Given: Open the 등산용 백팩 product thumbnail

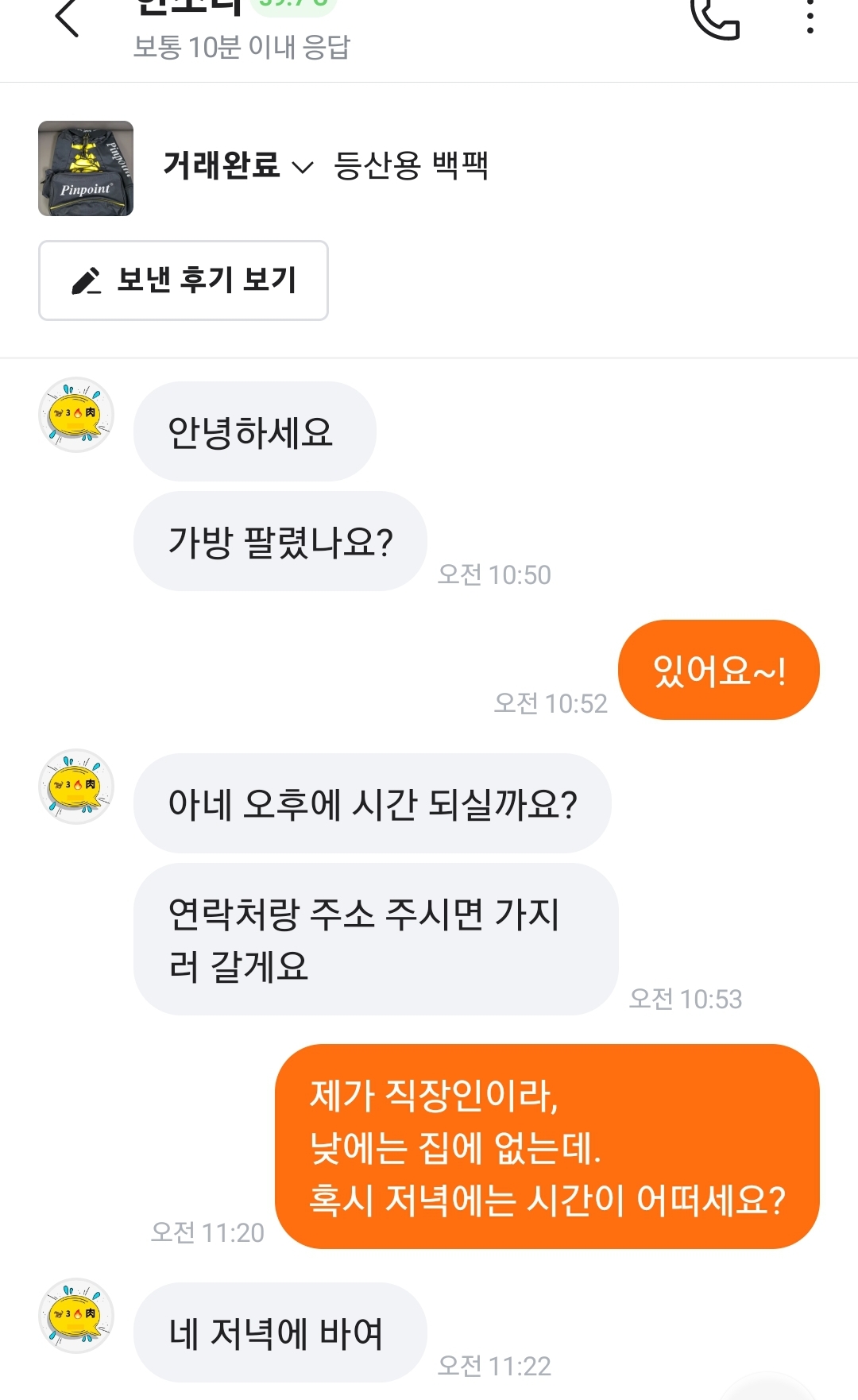Looking at the screenshot, I should (x=86, y=168).
